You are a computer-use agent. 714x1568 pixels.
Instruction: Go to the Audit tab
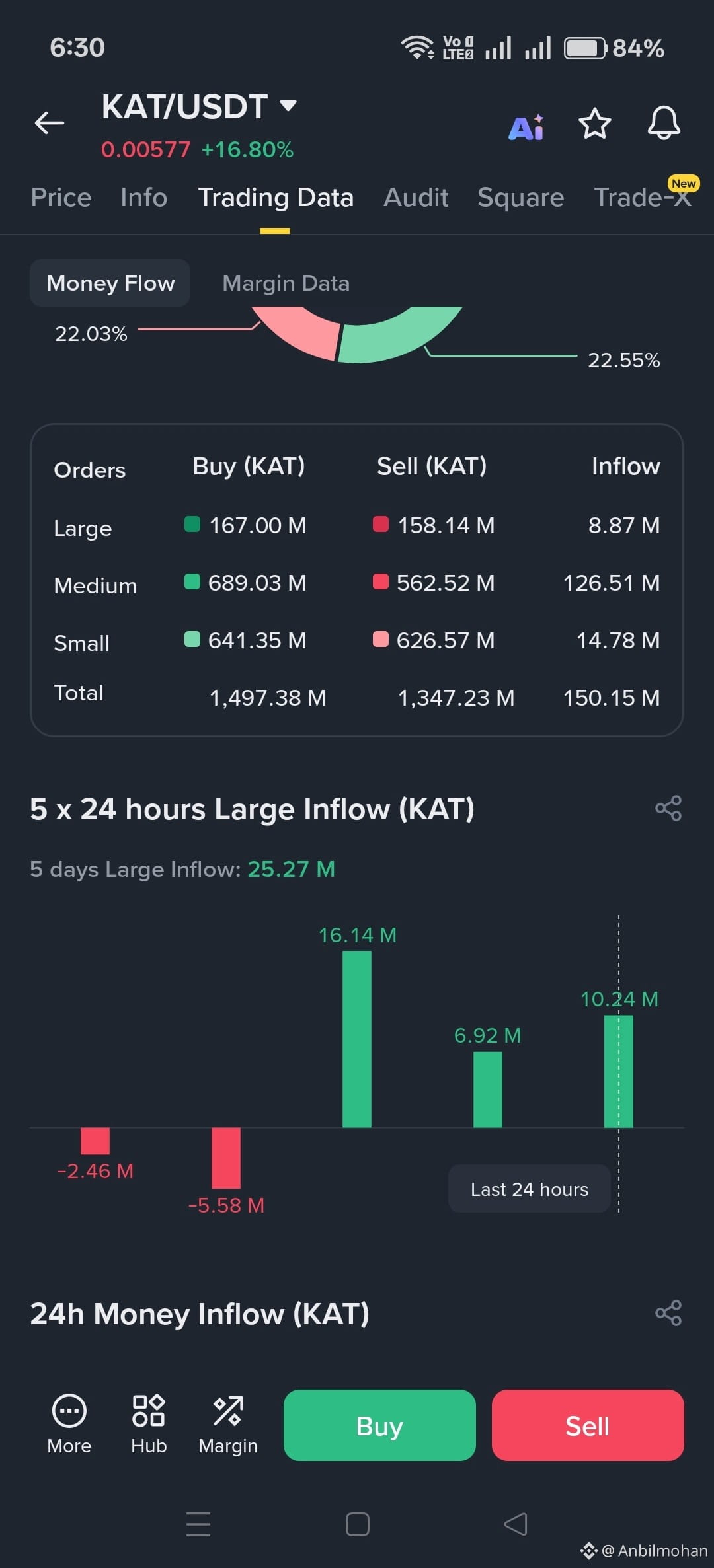416,198
